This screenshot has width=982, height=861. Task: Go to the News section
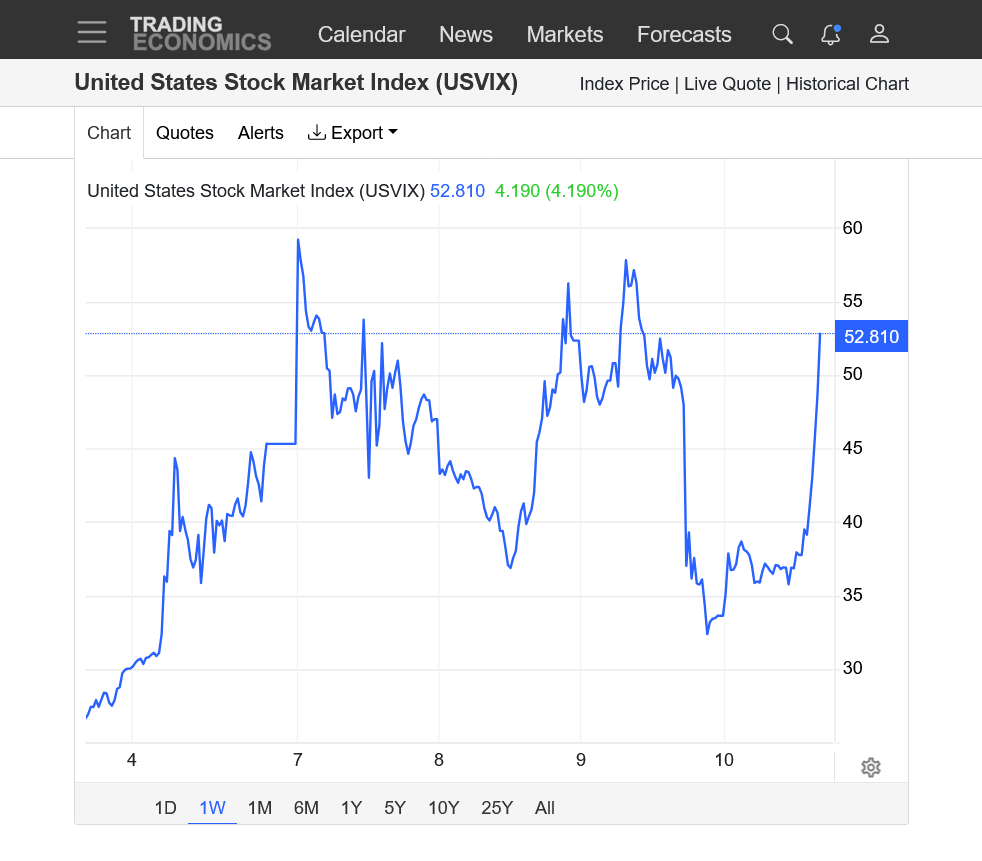(466, 34)
